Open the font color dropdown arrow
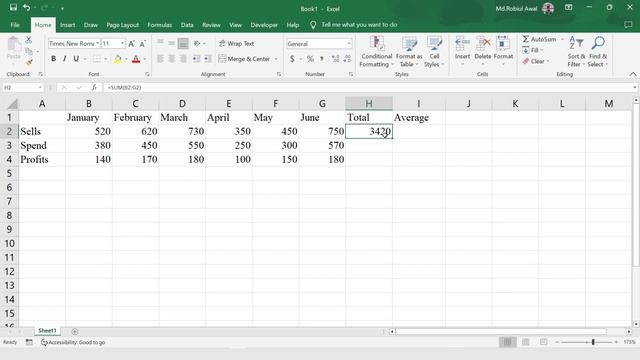 [144, 59]
